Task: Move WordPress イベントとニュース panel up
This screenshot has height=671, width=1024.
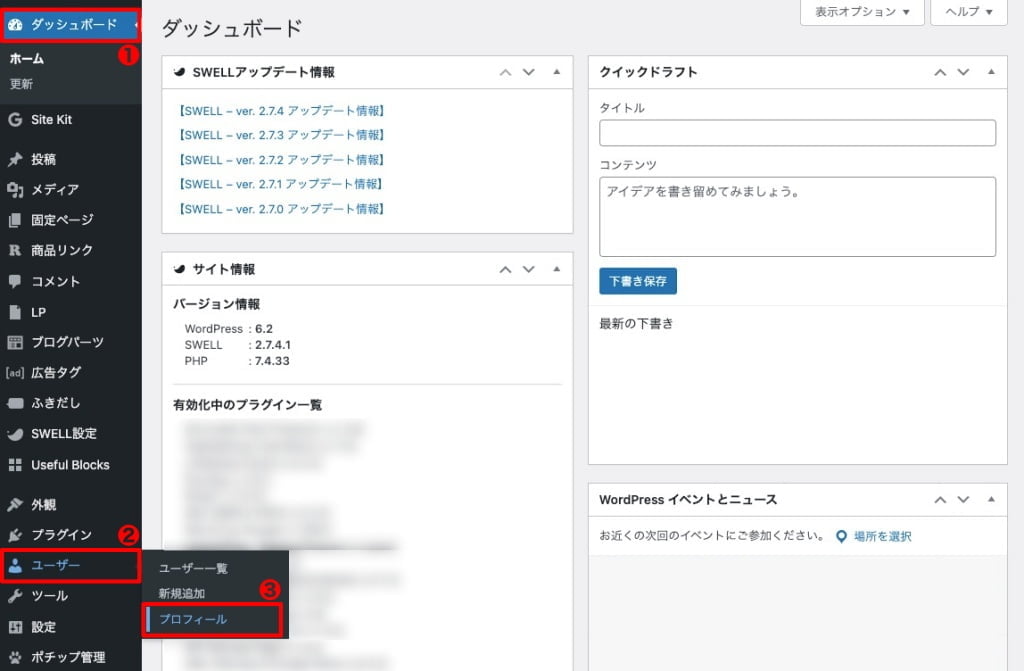Action: click(x=940, y=500)
